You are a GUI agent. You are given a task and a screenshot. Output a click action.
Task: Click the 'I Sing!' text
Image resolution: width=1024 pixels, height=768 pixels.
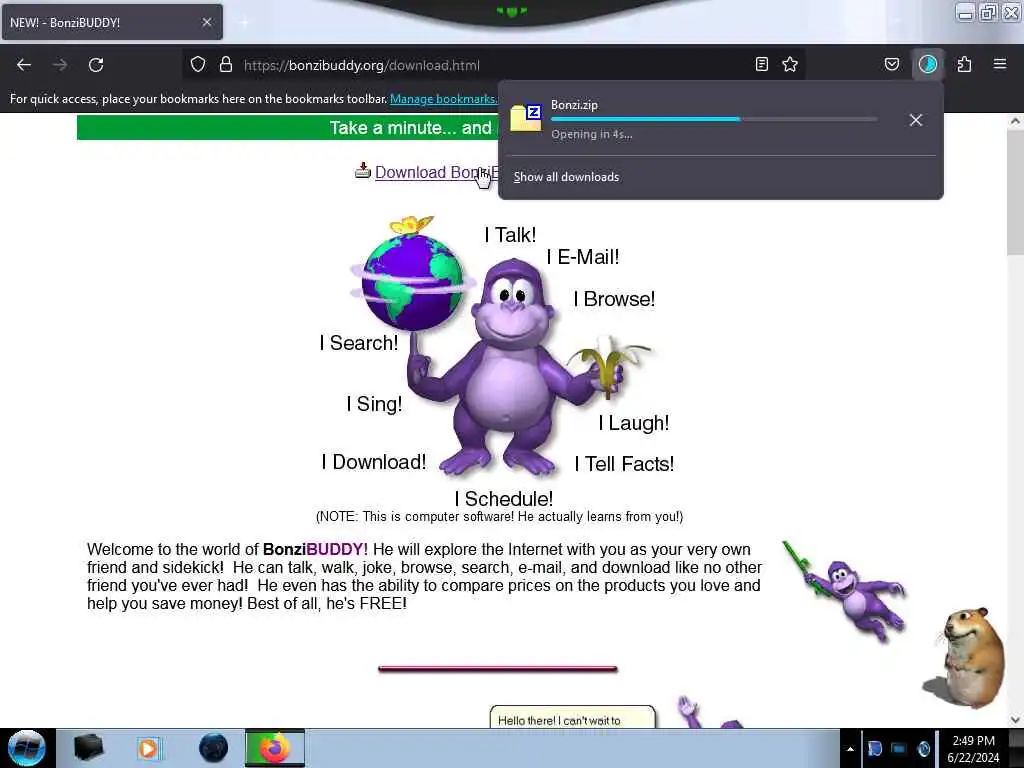tap(374, 404)
